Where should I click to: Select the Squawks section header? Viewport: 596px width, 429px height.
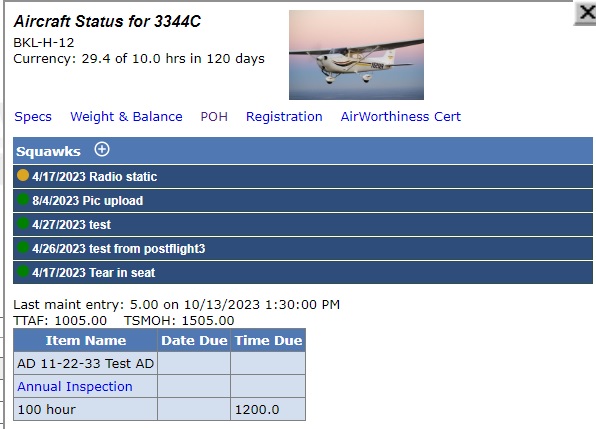(303, 150)
